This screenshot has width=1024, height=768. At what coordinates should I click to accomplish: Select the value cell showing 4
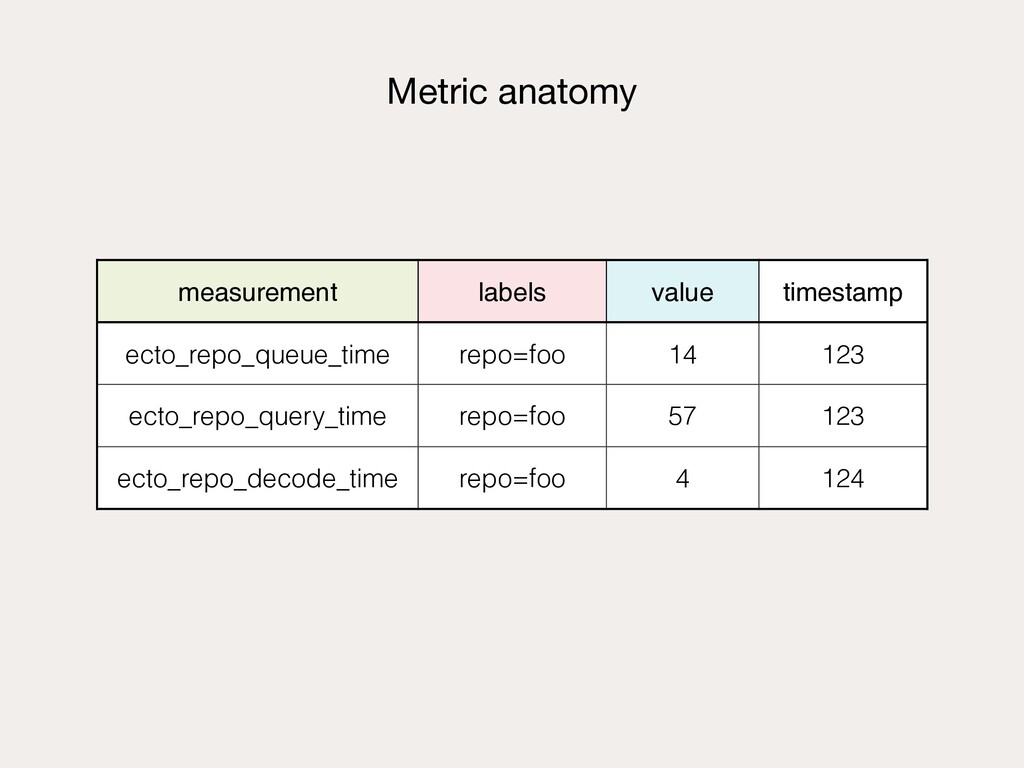tap(682, 478)
